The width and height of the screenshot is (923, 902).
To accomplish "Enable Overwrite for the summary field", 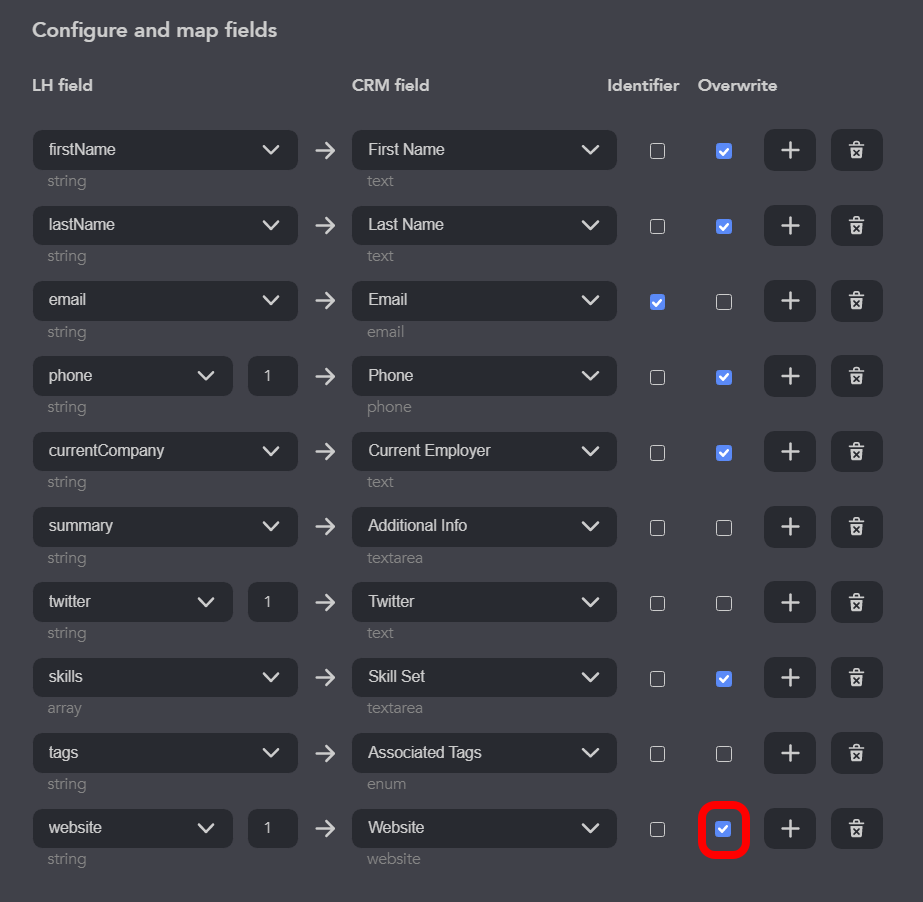I will click(x=723, y=528).
